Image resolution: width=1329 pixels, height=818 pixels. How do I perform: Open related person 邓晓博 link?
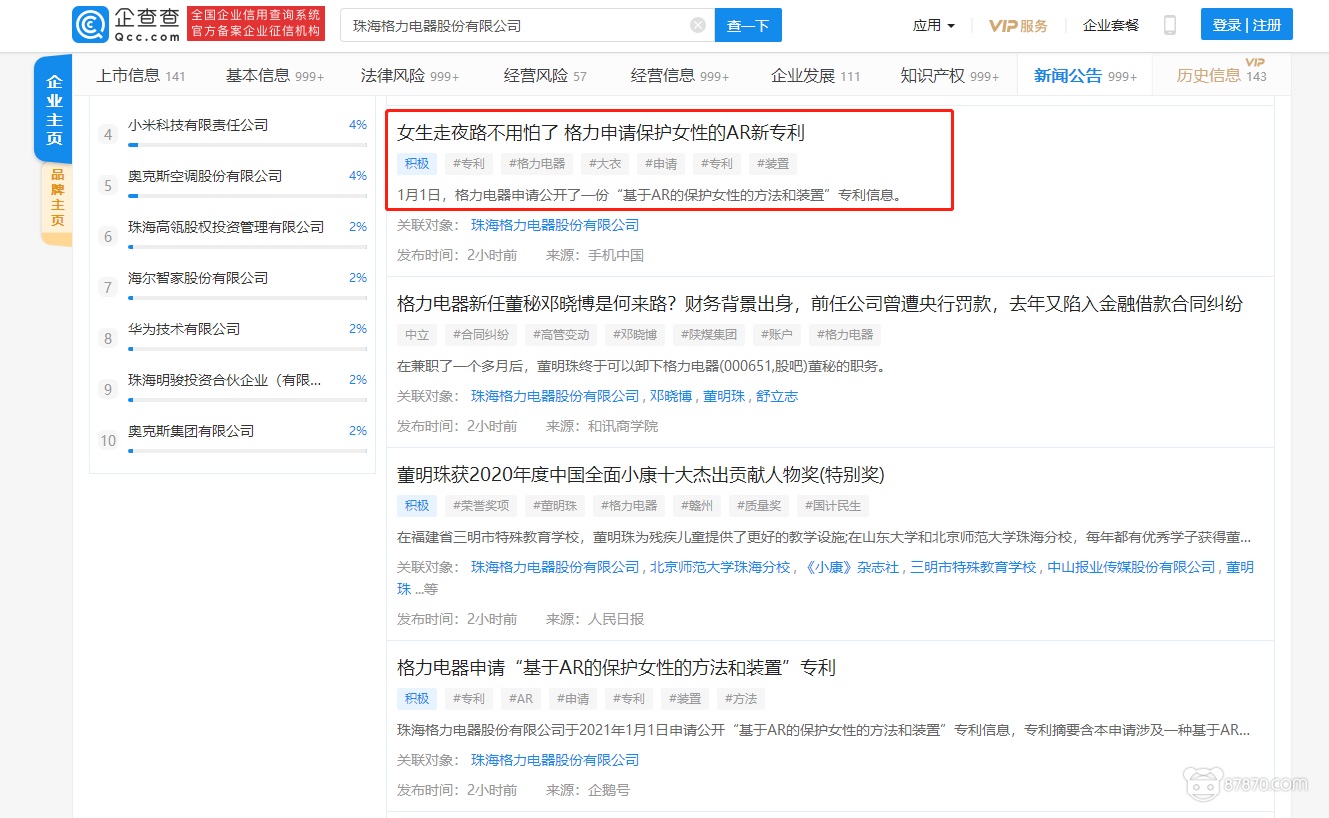tap(671, 396)
